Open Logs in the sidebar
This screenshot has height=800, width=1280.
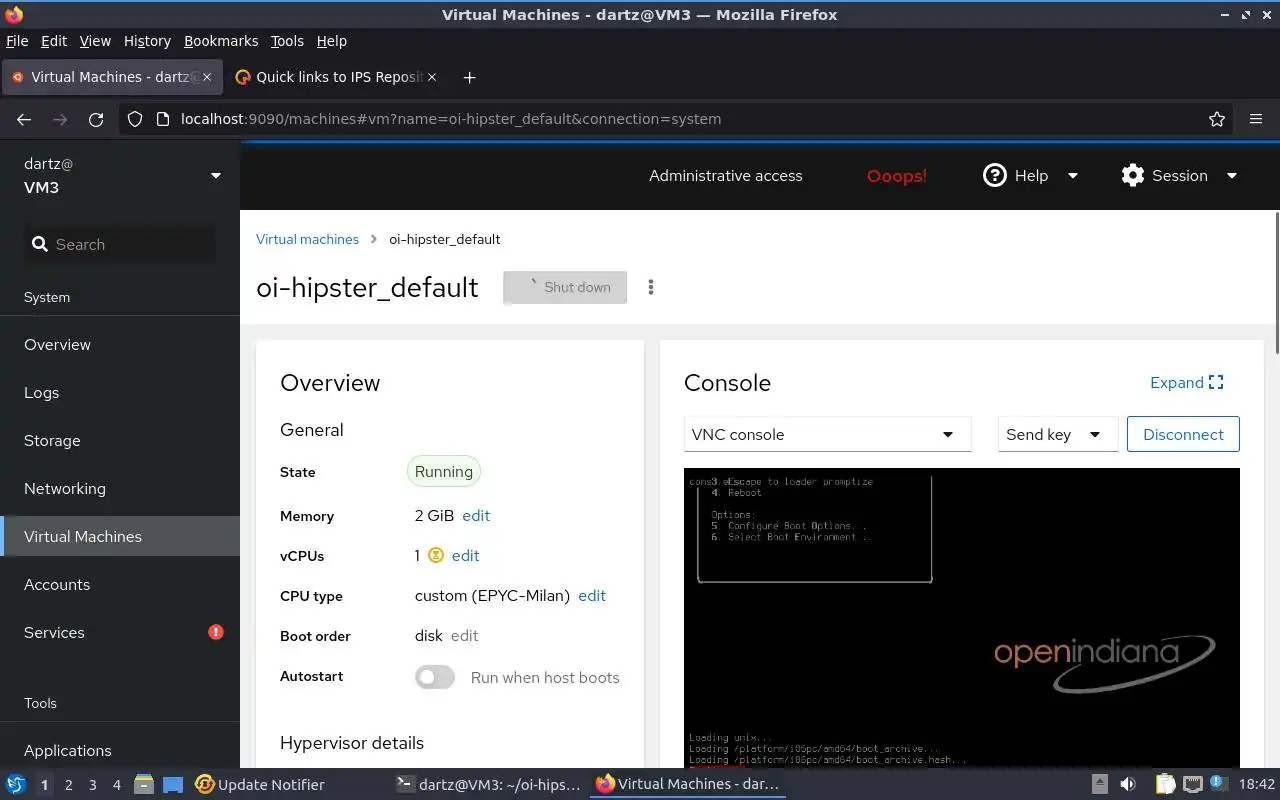tap(120, 392)
